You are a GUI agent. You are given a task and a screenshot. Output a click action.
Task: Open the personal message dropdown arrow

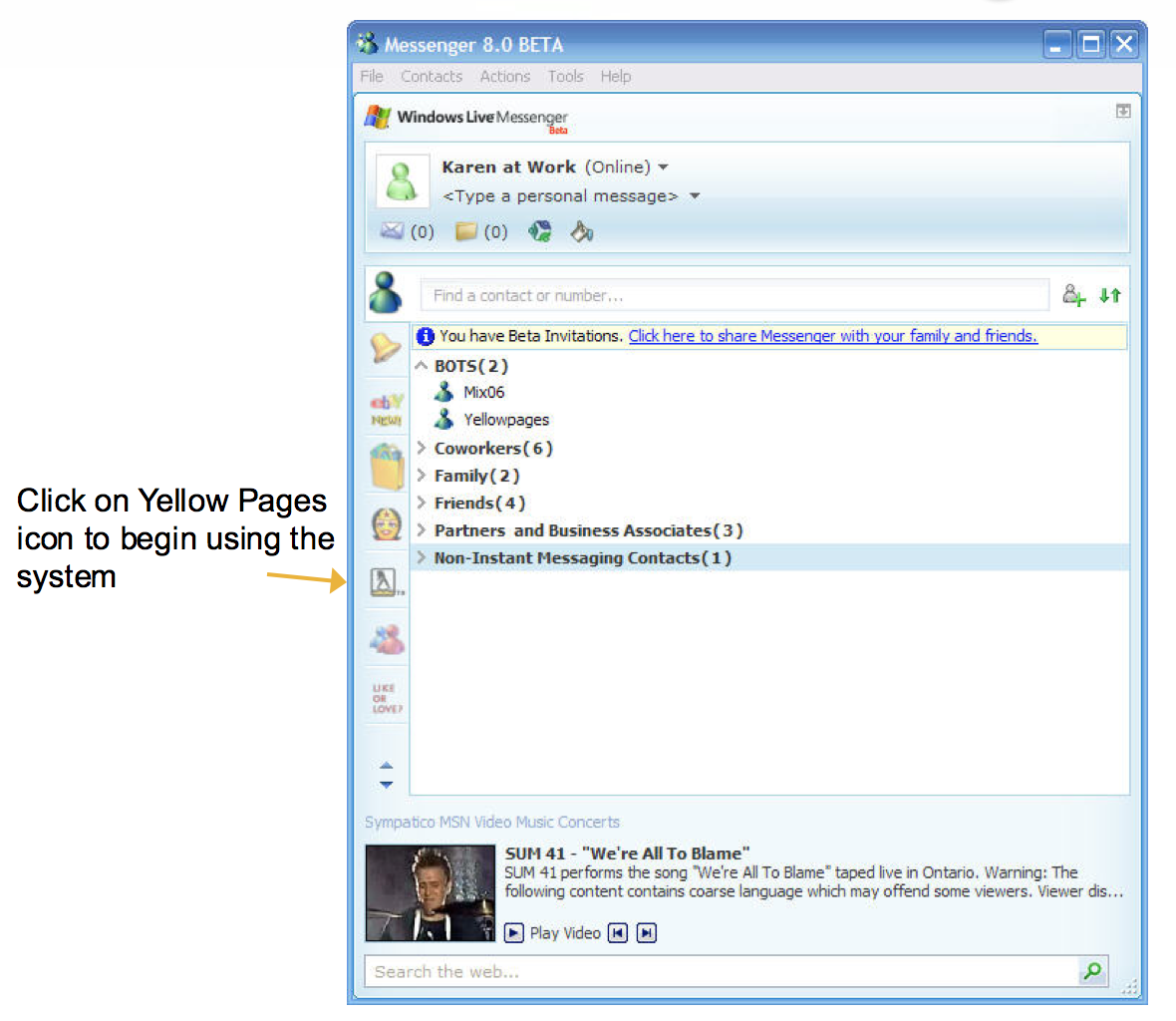[696, 196]
